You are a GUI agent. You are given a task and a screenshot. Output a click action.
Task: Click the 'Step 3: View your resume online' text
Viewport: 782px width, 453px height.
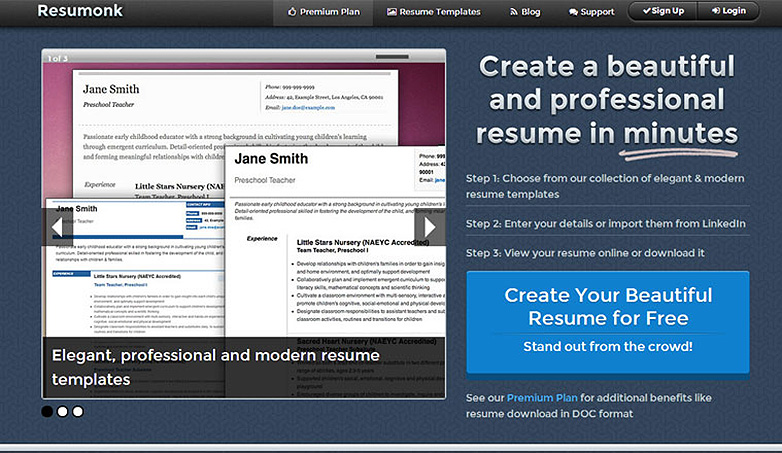(585, 253)
